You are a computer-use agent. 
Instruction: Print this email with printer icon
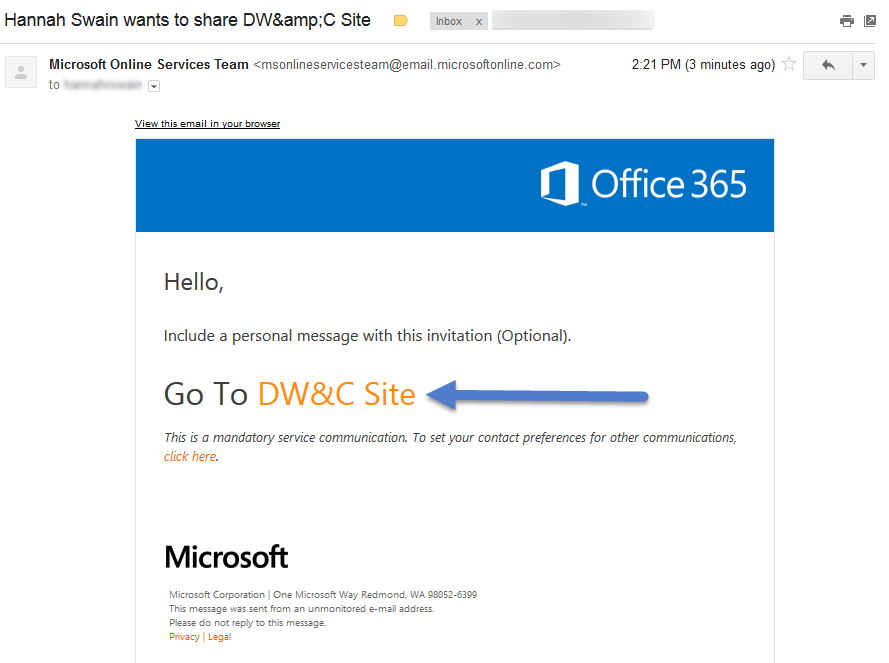coord(847,21)
